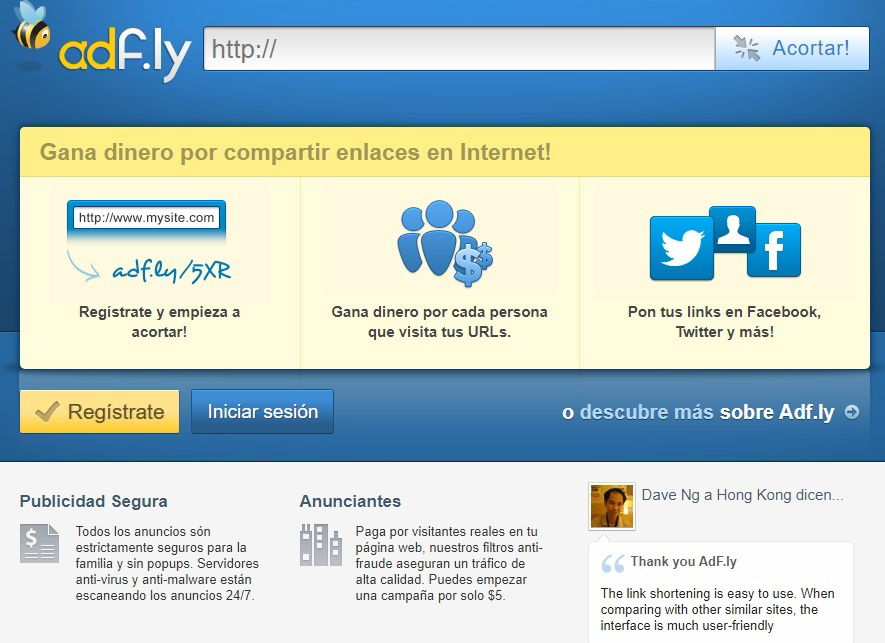Image resolution: width=885 pixels, height=643 pixels.
Task: Click the Twitter bird icon
Action: coord(682,248)
